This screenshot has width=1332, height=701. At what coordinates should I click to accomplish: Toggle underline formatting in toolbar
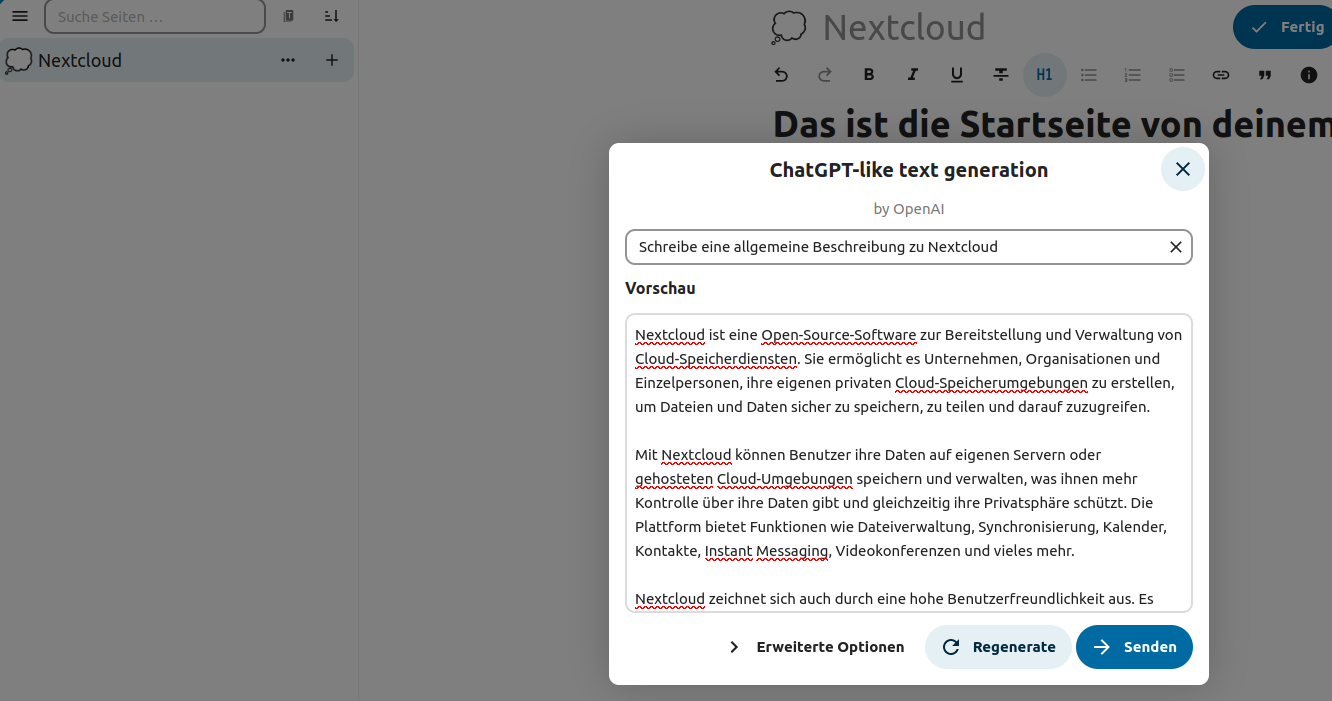pyautogui.click(x=956, y=75)
